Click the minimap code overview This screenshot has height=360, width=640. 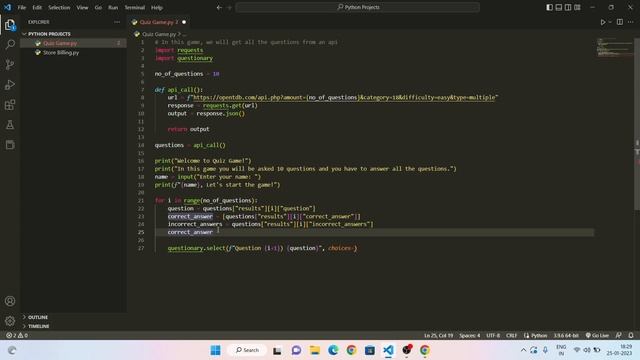pos(614,47)
